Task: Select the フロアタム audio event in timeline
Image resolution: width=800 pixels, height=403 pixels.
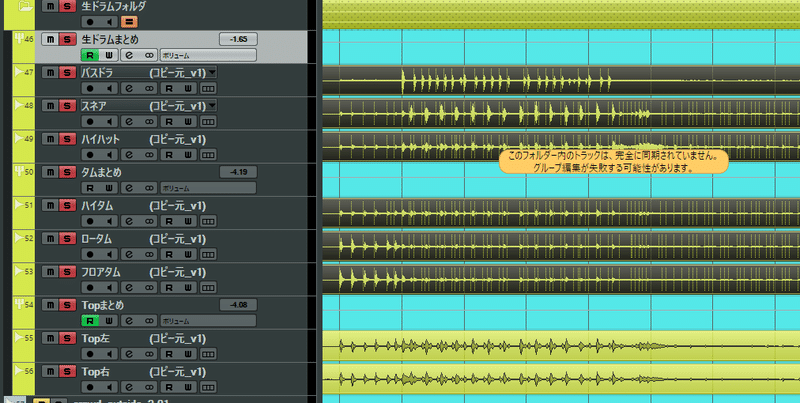Action: (561, 280)
